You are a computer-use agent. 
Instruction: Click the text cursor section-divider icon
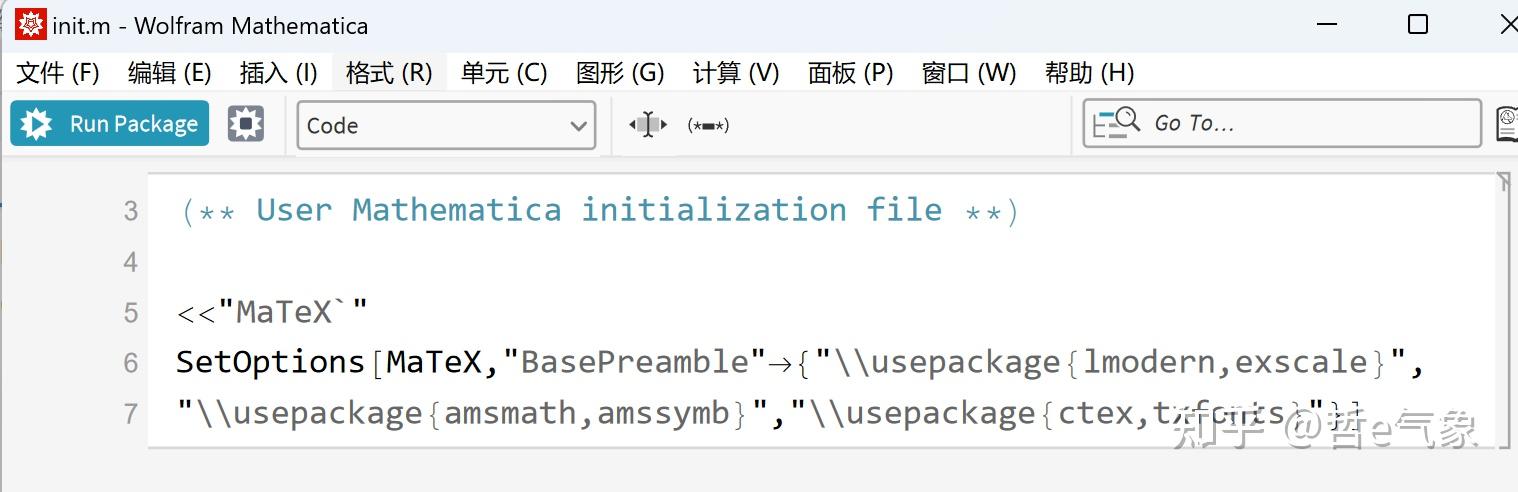[648, 125]
